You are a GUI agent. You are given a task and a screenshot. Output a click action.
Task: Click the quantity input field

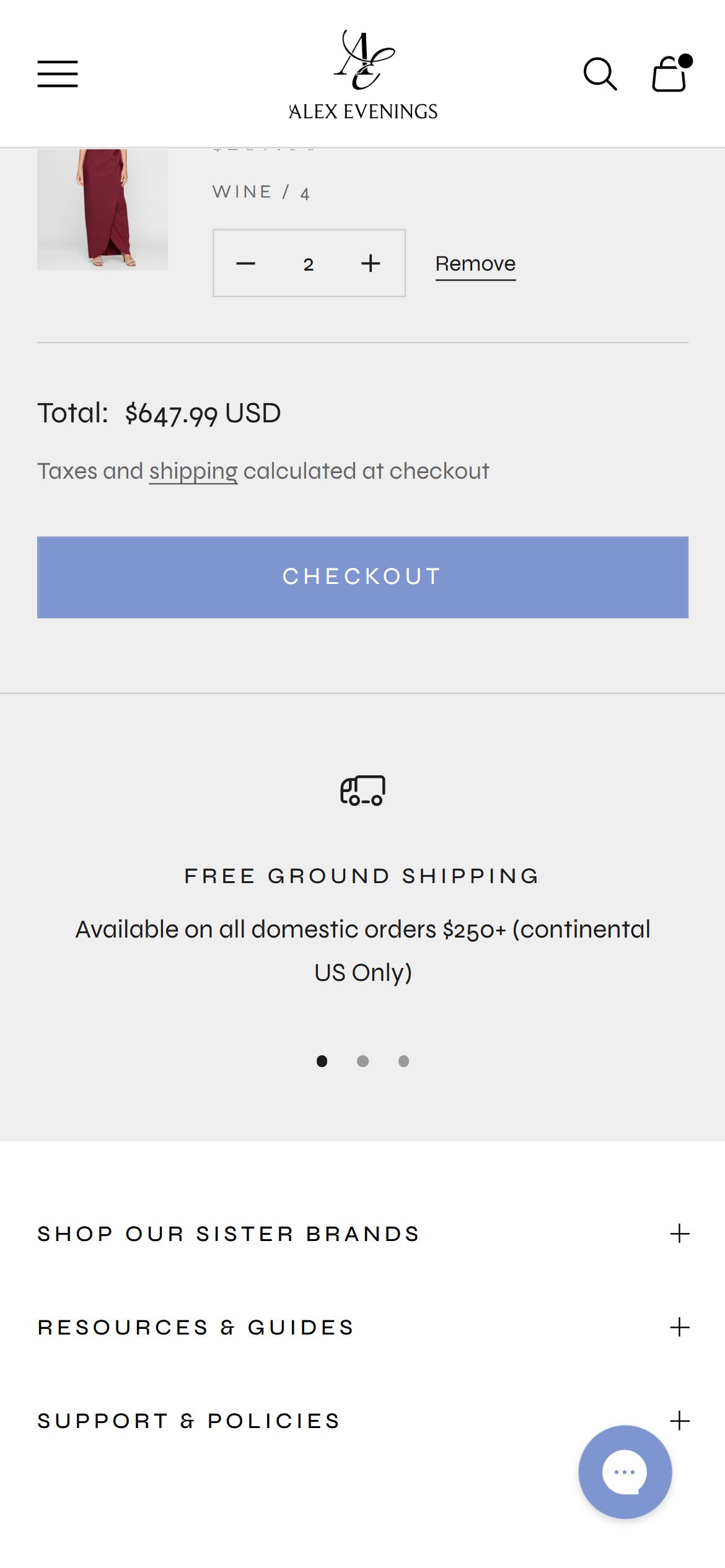[309, 264]
